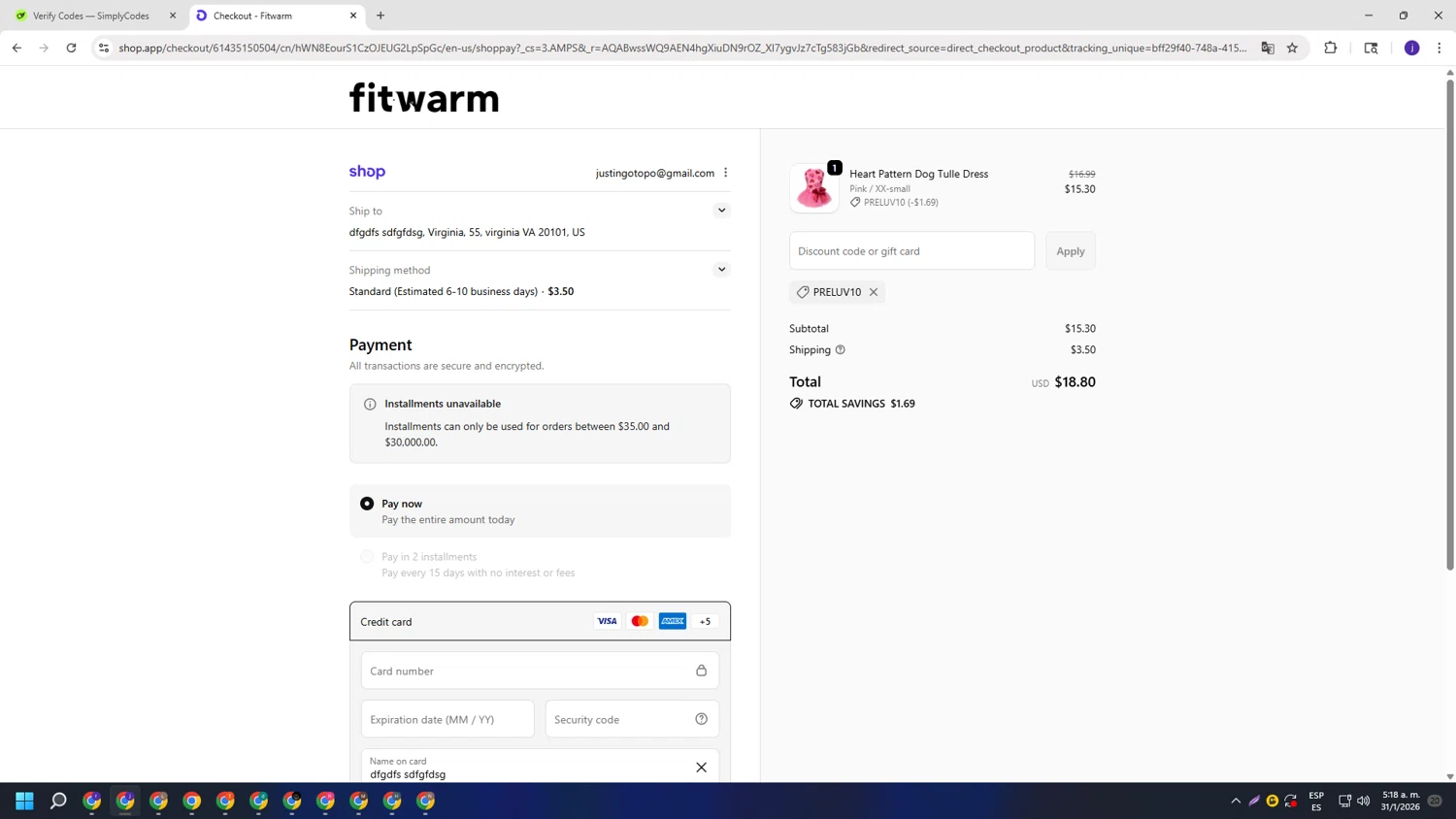Click the Shop Pay logo
Image resolution: width=1456 pixels, height=819 pixels.
pyautogui.click(x=367, y=172)
